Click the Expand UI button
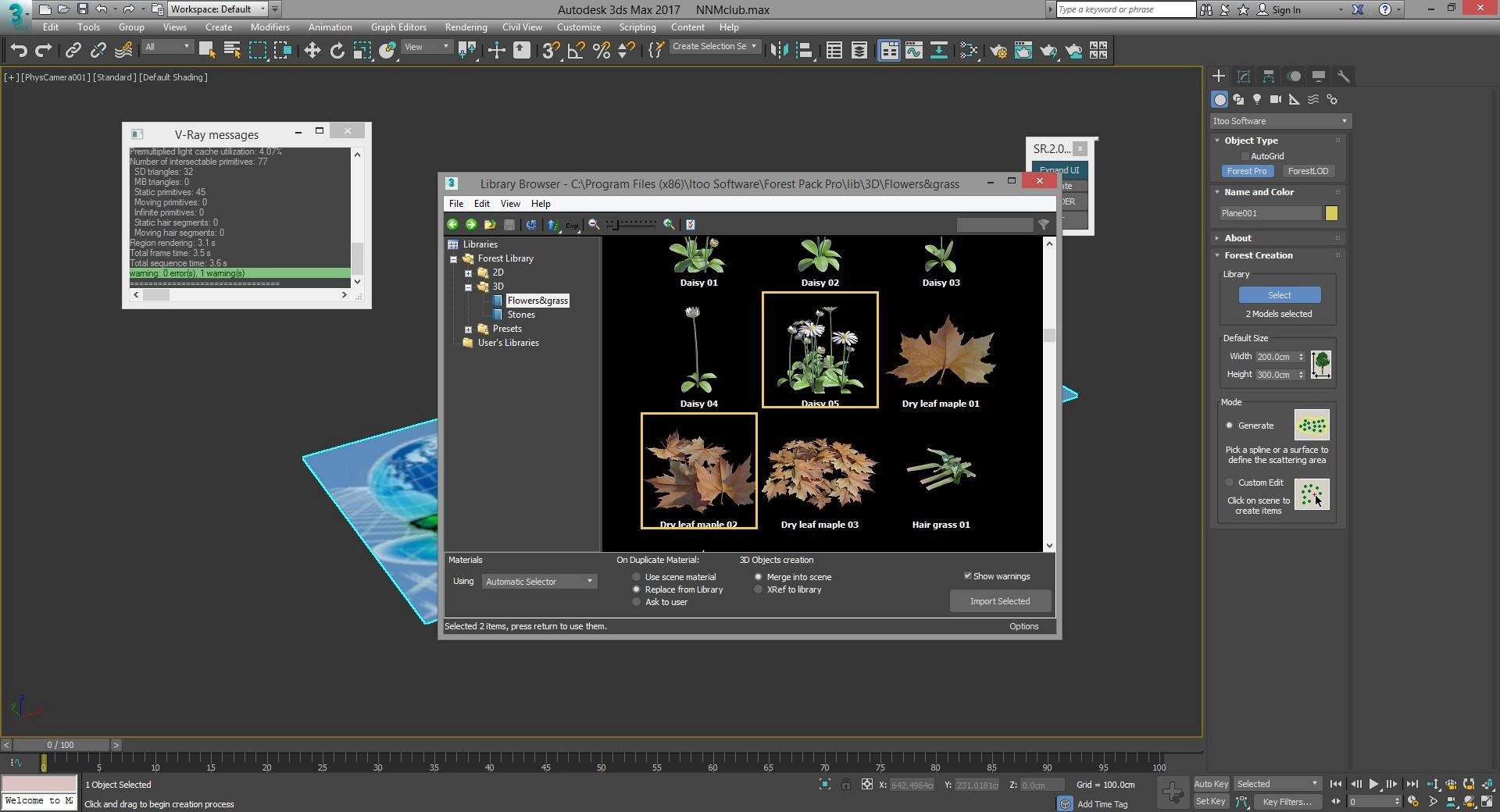Screen dimensions: 1500x812 coord(1059,170)
